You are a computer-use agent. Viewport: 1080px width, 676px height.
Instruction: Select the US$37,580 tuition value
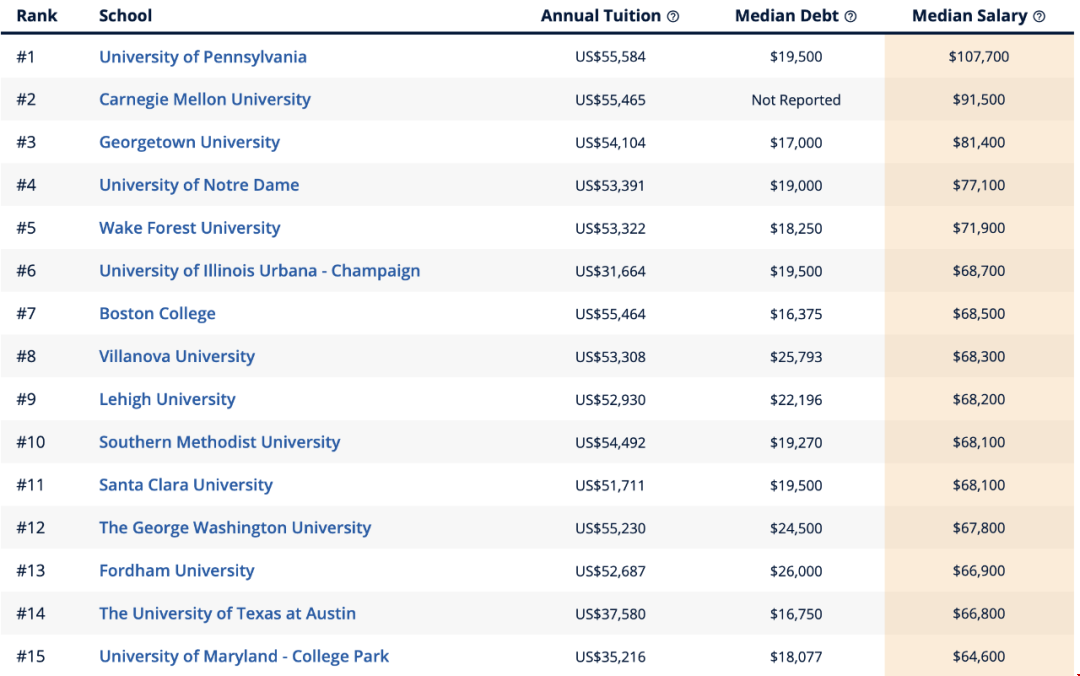tap(610, 613)
